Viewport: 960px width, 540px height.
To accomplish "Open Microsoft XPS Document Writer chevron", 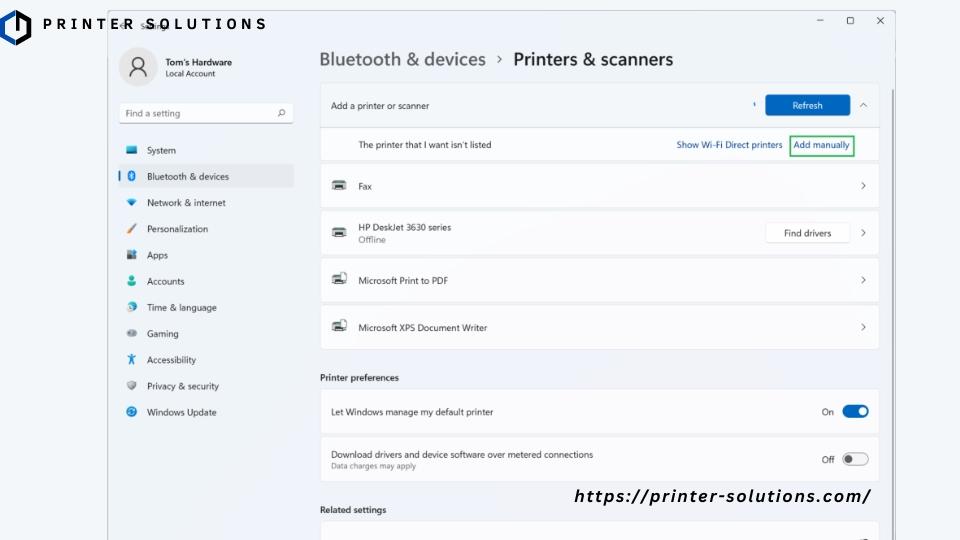I will tap(863, 327).
